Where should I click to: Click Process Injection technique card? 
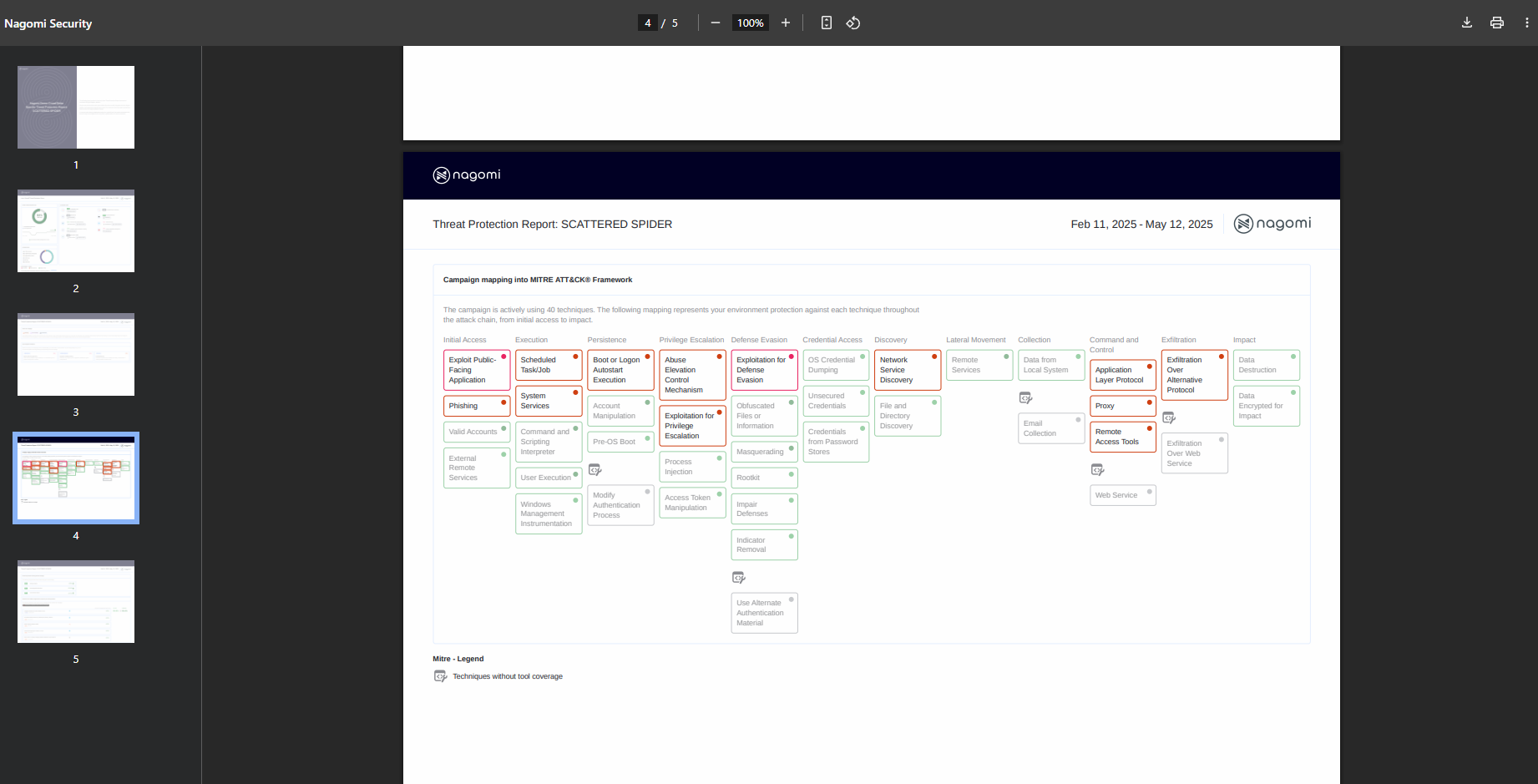tap(692, 467)
